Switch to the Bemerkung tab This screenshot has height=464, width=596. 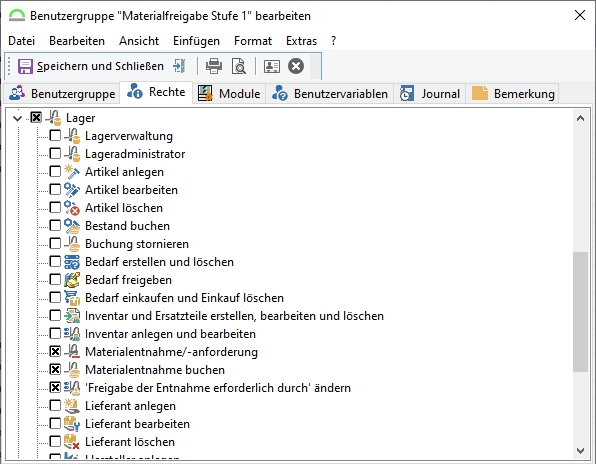click(x=513, y=93)
